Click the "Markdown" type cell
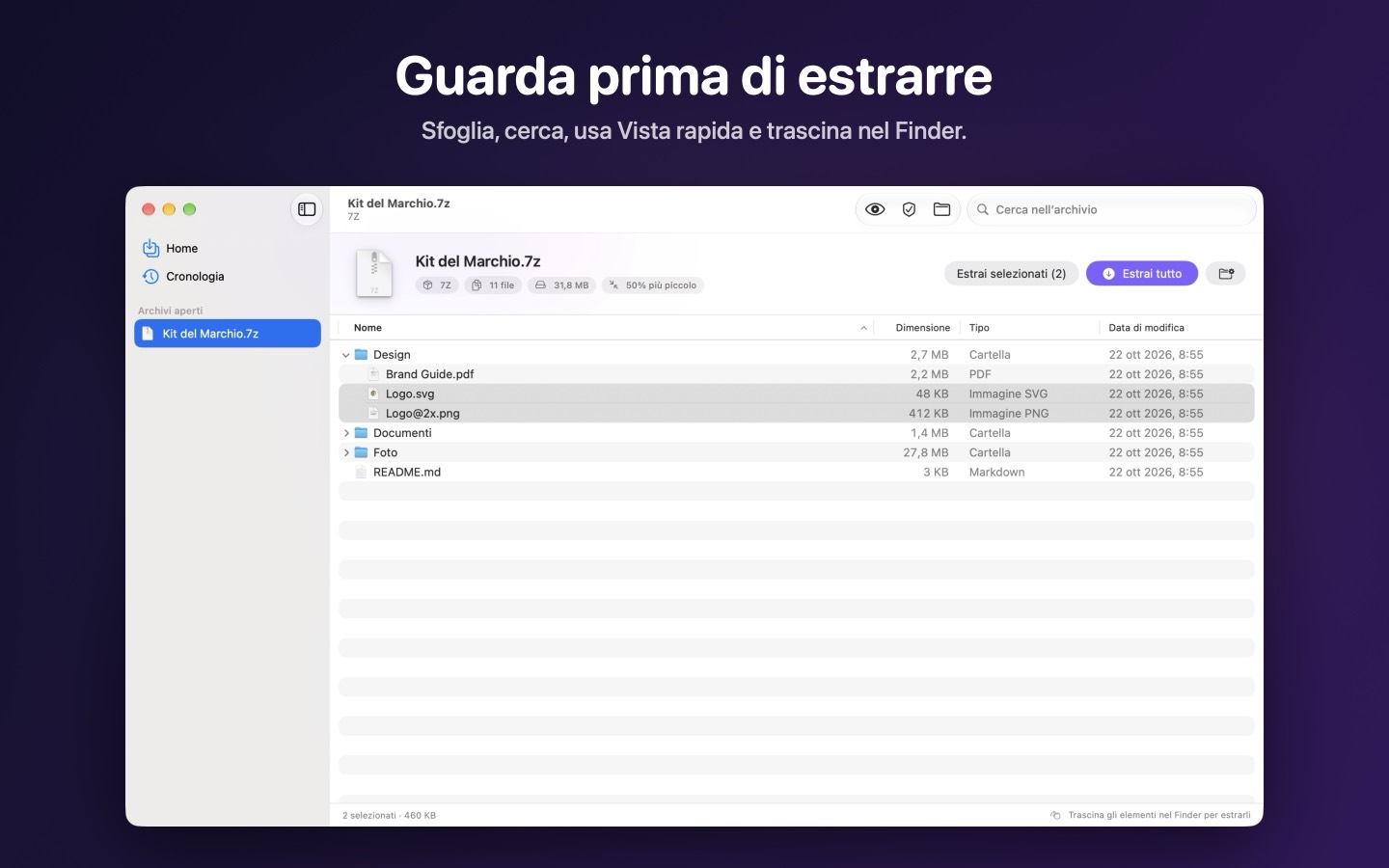1389x868 pixels. pyautogui.click(x=996, y=472)
